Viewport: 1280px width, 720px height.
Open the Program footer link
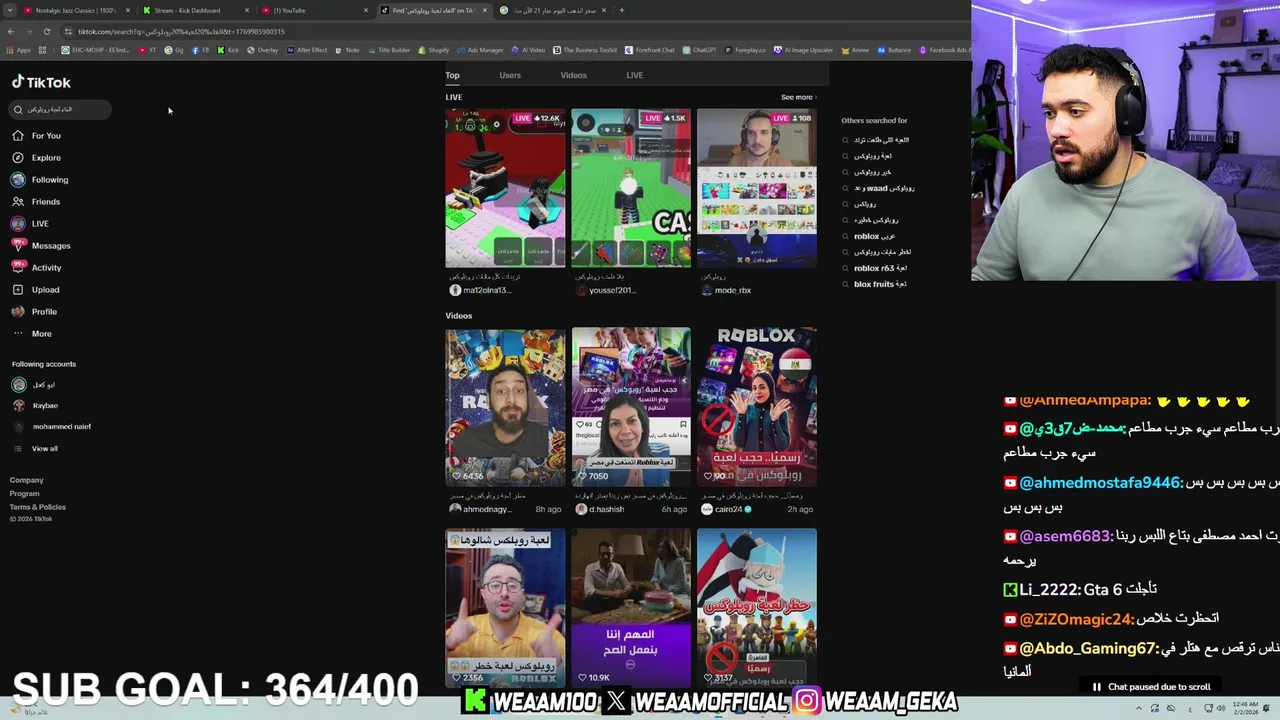25,493
